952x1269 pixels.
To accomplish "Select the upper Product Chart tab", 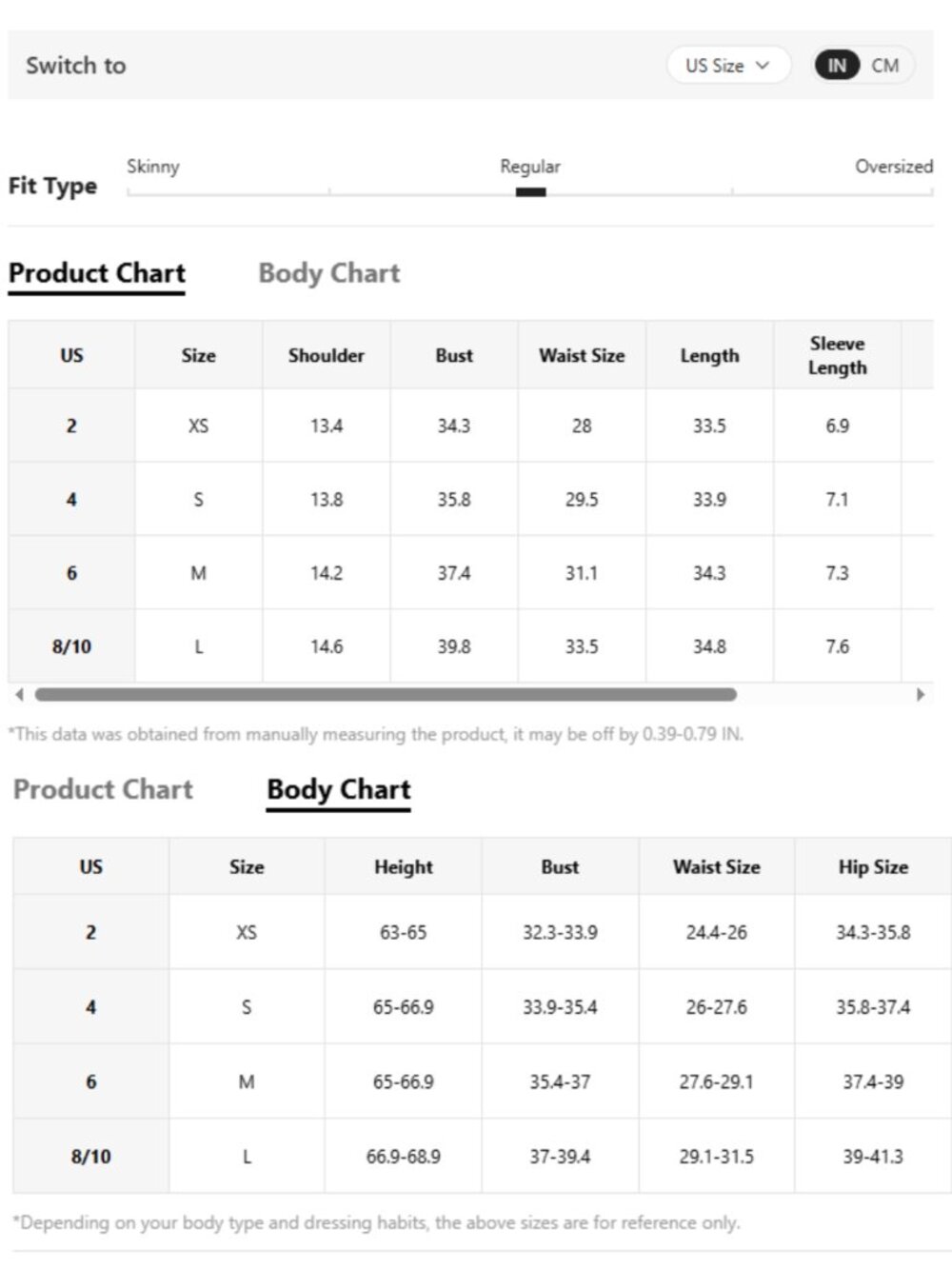I will pos(97,273).
